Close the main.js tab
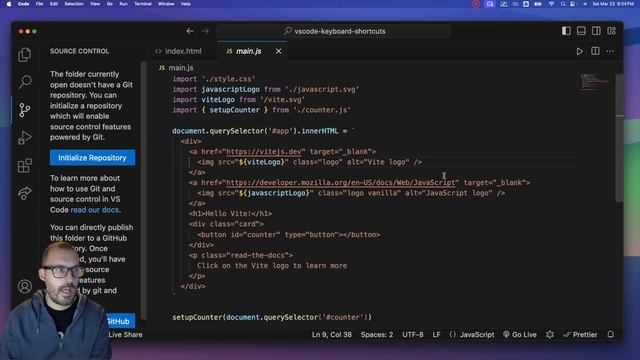Screen dimensions: 640x360 click(x=278, y=51)
